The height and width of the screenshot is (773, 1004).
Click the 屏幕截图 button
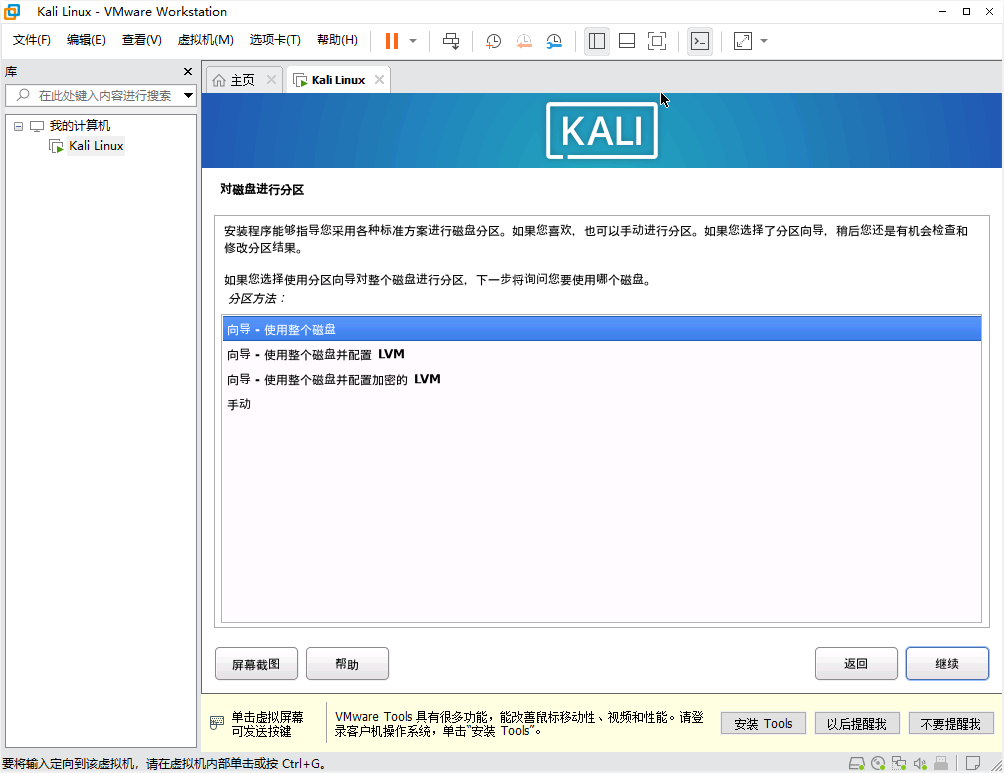[x=256, y=663]
